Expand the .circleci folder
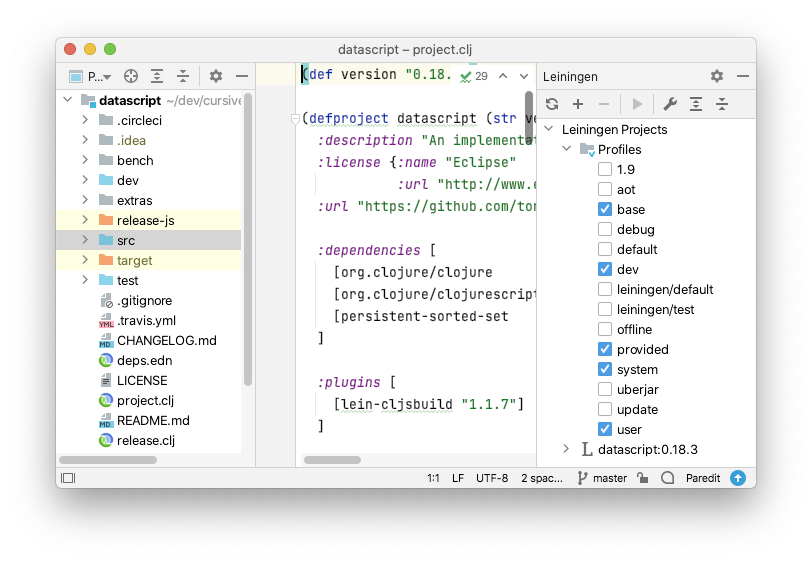Image resolution: width=812 pixels, height=562 pixels. click(x=85, y=120)
